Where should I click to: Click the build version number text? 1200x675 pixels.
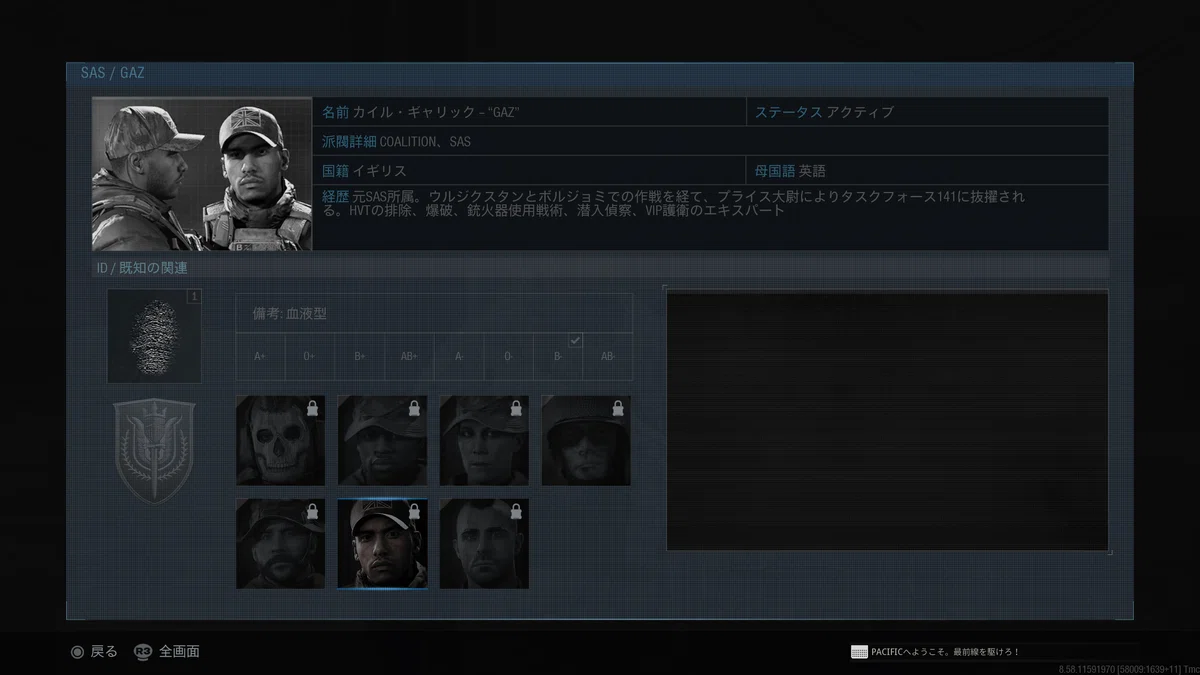1129,668
